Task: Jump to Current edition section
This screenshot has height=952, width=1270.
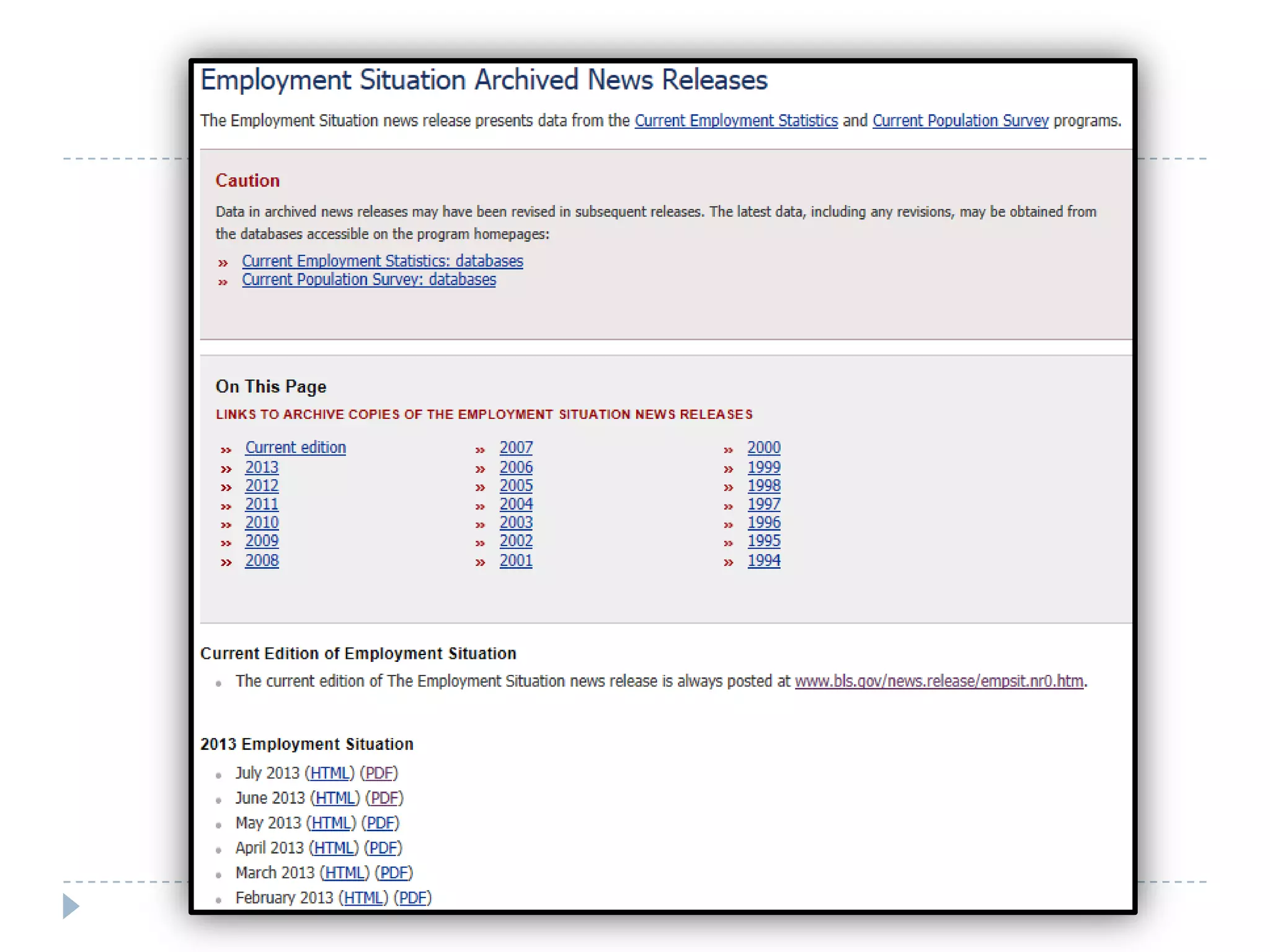Action: point(295,447)
